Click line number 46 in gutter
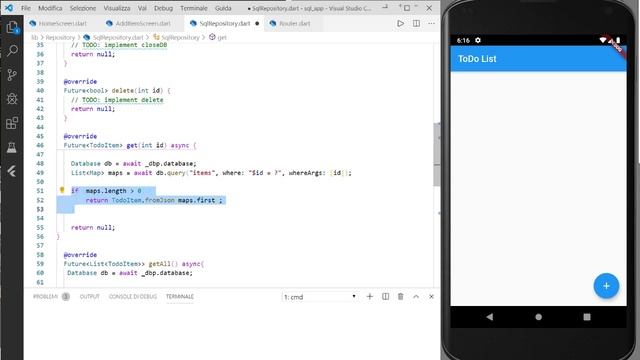This screenshot has width=640, height=360. (x=40, y=145)
